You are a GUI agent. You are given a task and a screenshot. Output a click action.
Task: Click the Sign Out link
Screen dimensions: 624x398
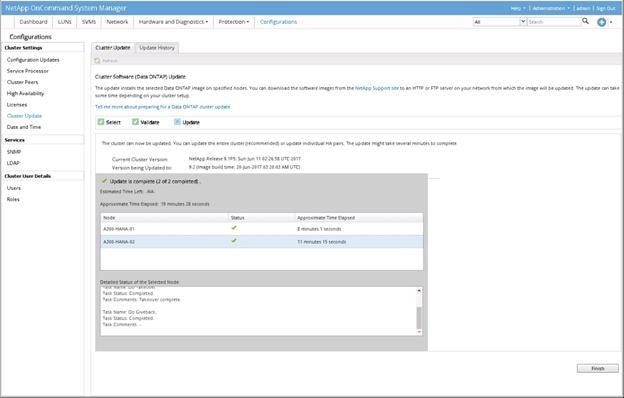(x=606, y=8)
